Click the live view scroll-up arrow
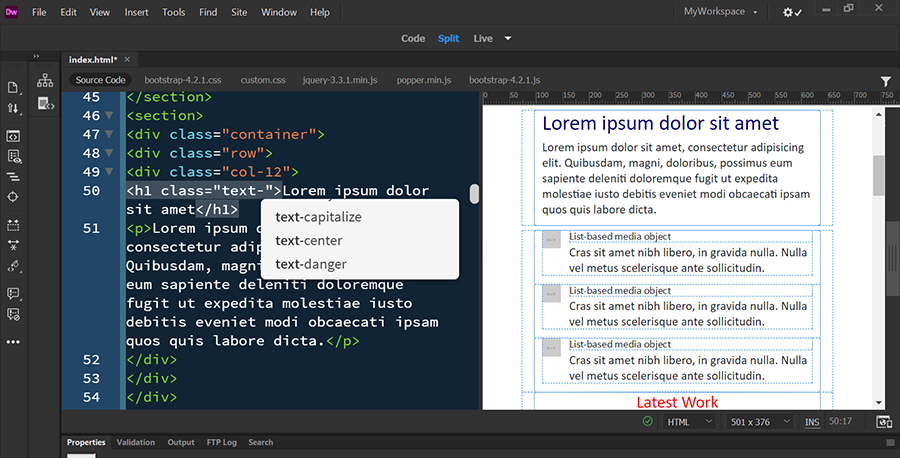 tap(878, 115)
